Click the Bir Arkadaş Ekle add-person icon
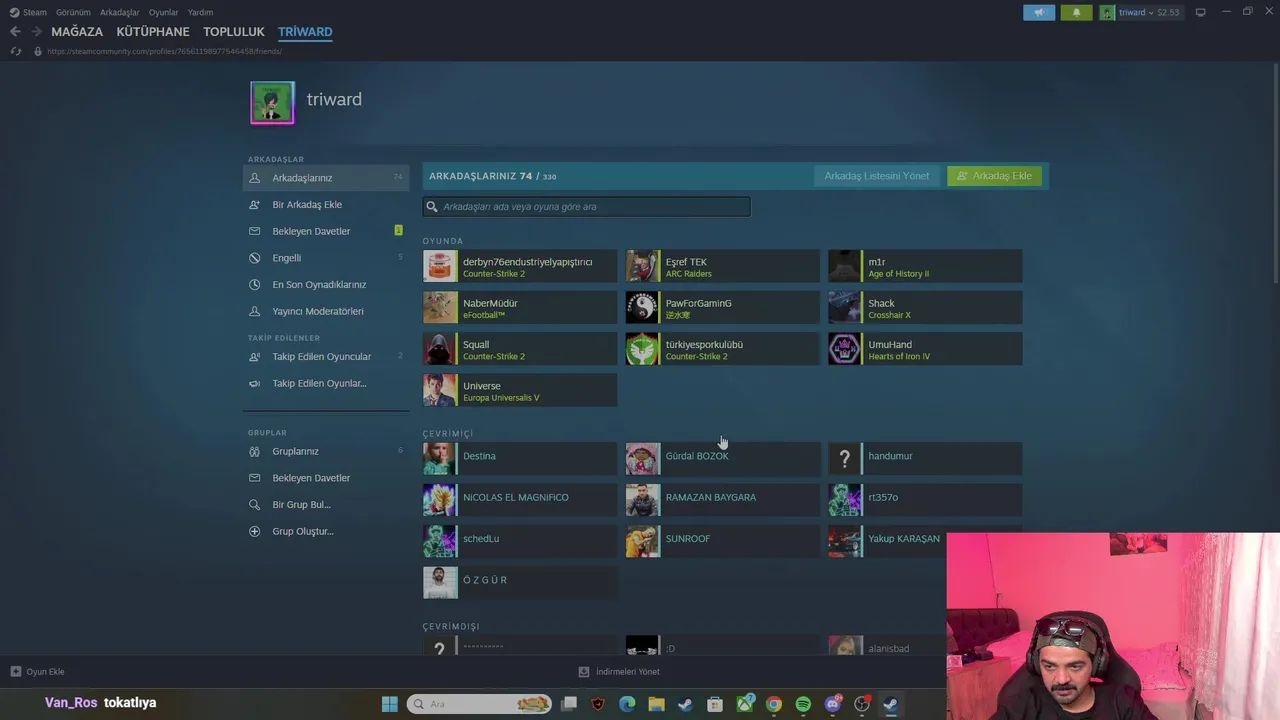Screen dimensions: 1280x720 254,204
